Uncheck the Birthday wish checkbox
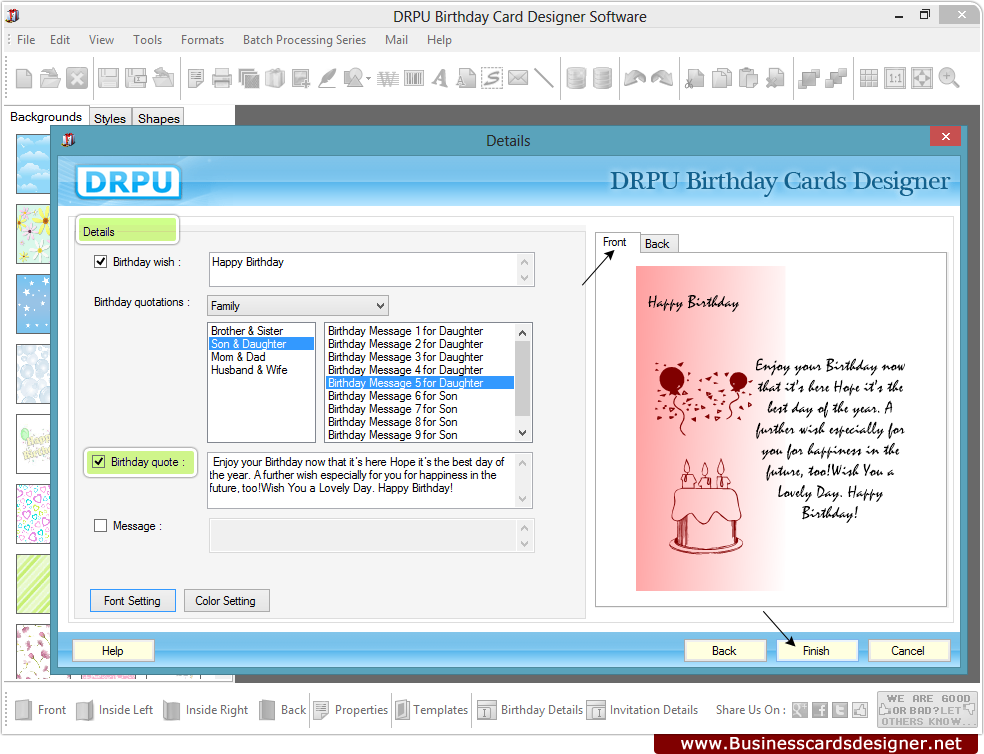 [100, 262]
